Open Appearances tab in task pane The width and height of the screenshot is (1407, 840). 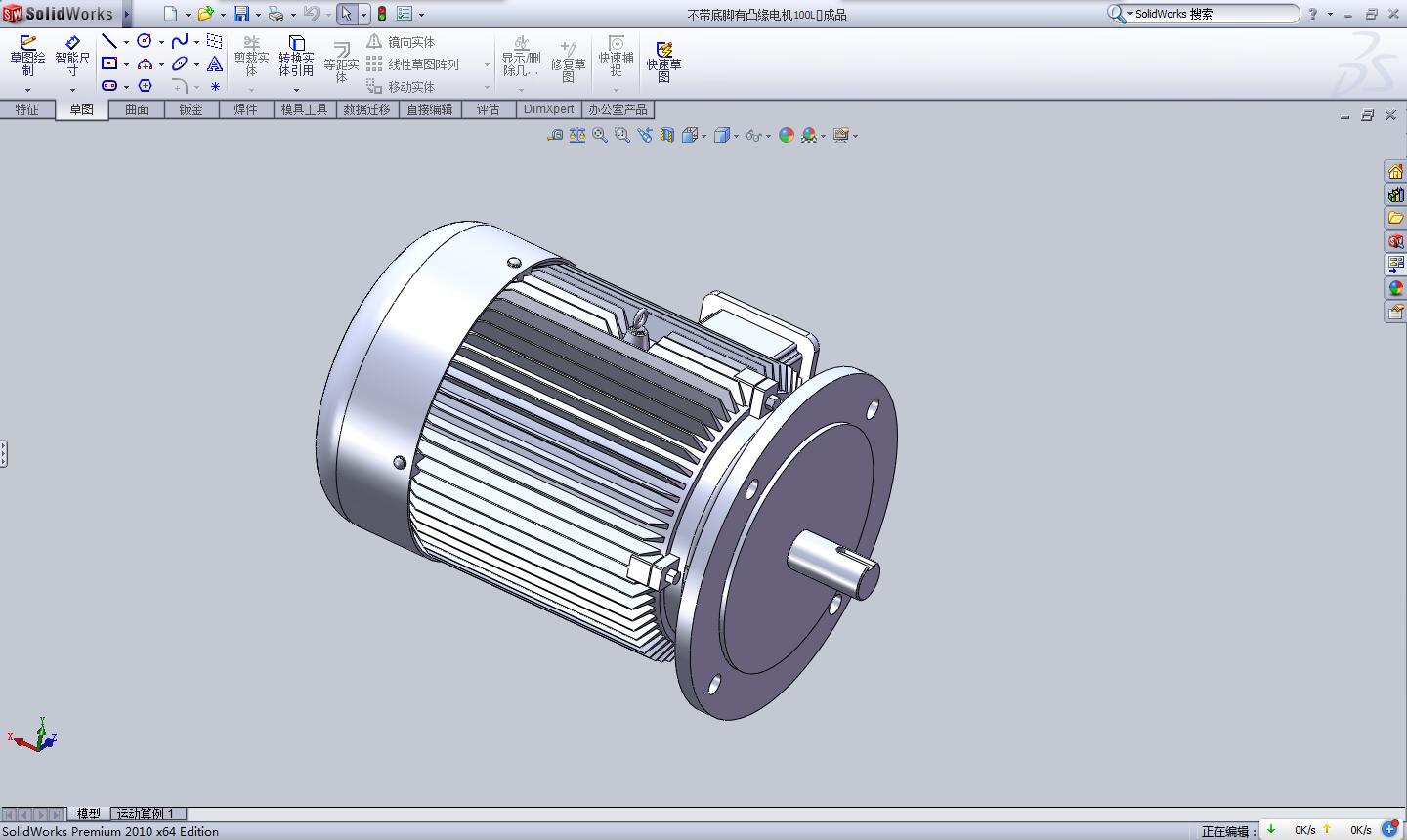(1395, 288)
